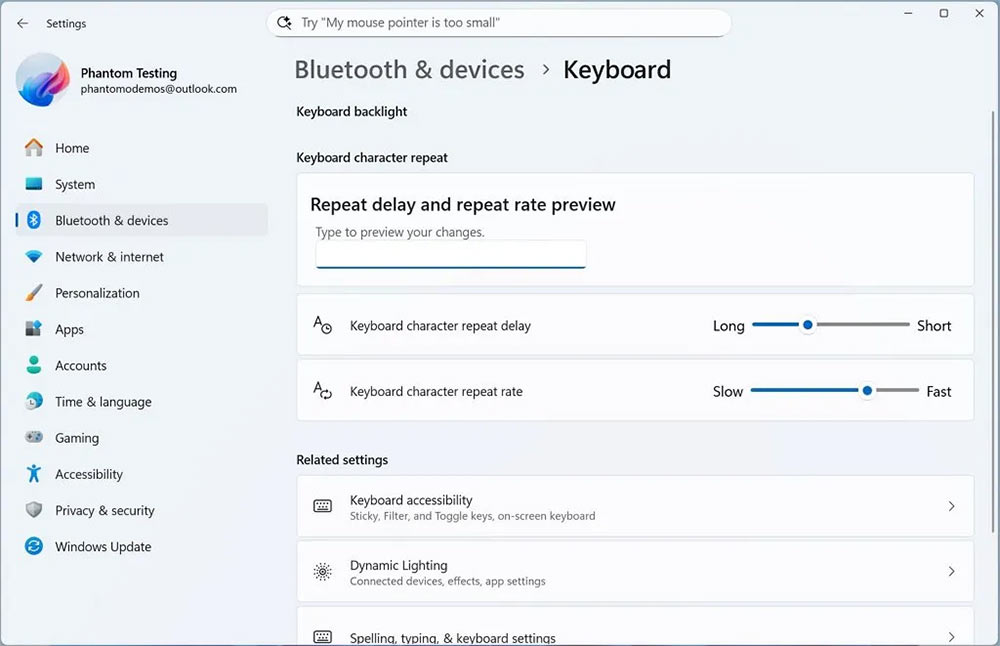Screen dimensions: 1000x646
Task: Click the Keyboard accessibility keyboard icon
Action: tap(322, 506)
